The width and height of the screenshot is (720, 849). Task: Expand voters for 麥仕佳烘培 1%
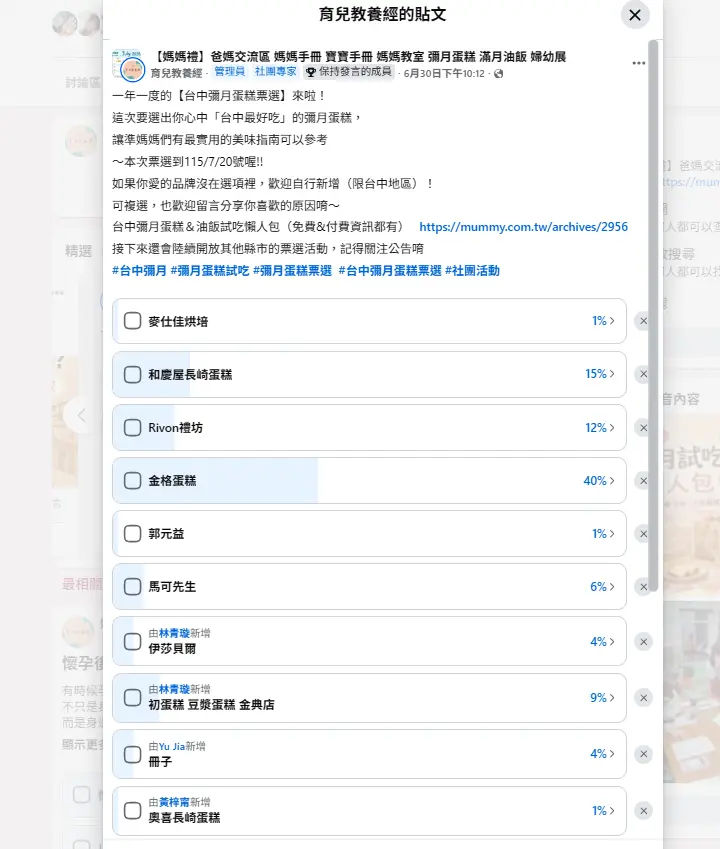(603, 321)
